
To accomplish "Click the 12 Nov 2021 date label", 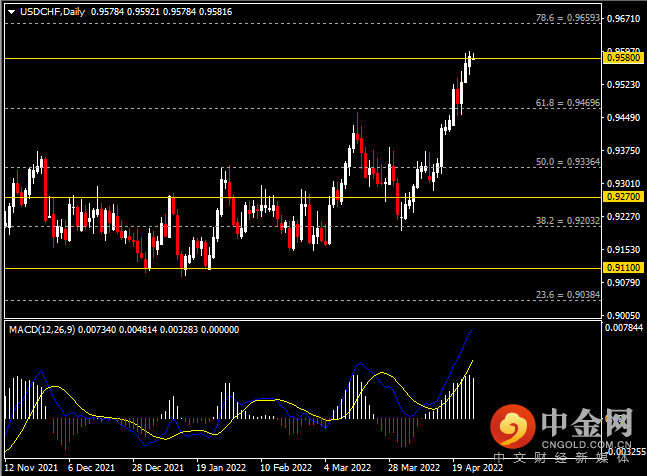I will pyautogui.click(x=31, y=468).
